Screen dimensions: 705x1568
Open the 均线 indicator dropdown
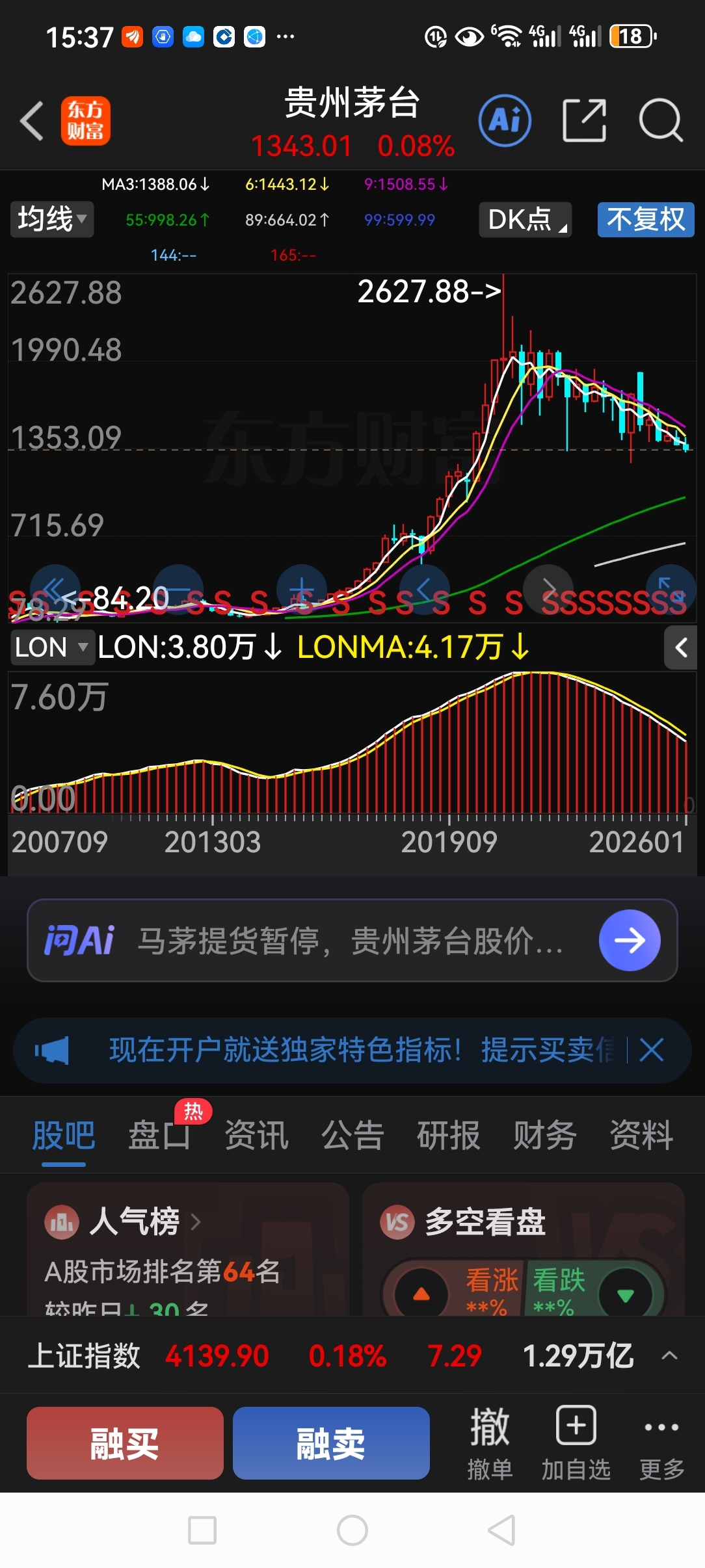coord(52,219)
